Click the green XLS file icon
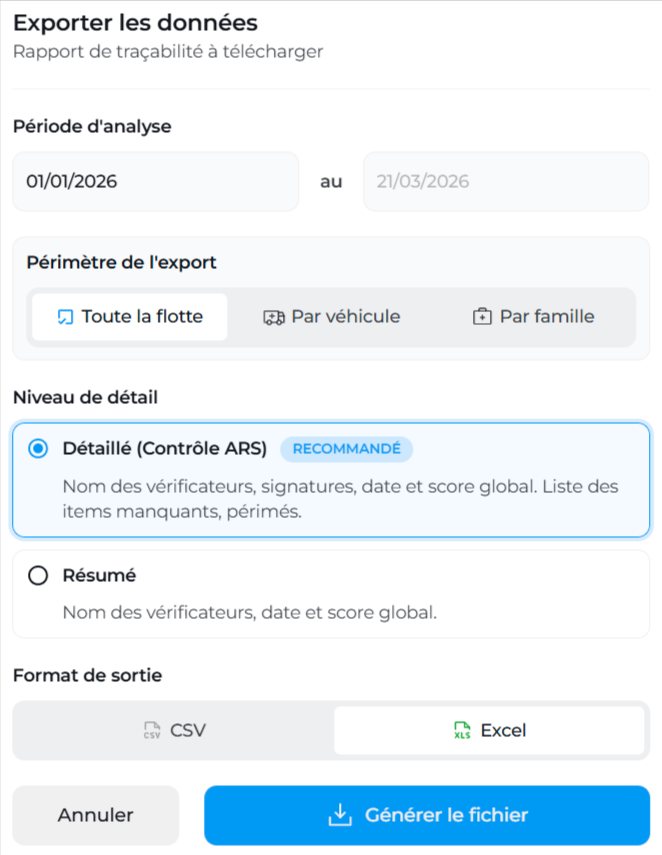This screenshot has height=855, width=662. [462, 730]
